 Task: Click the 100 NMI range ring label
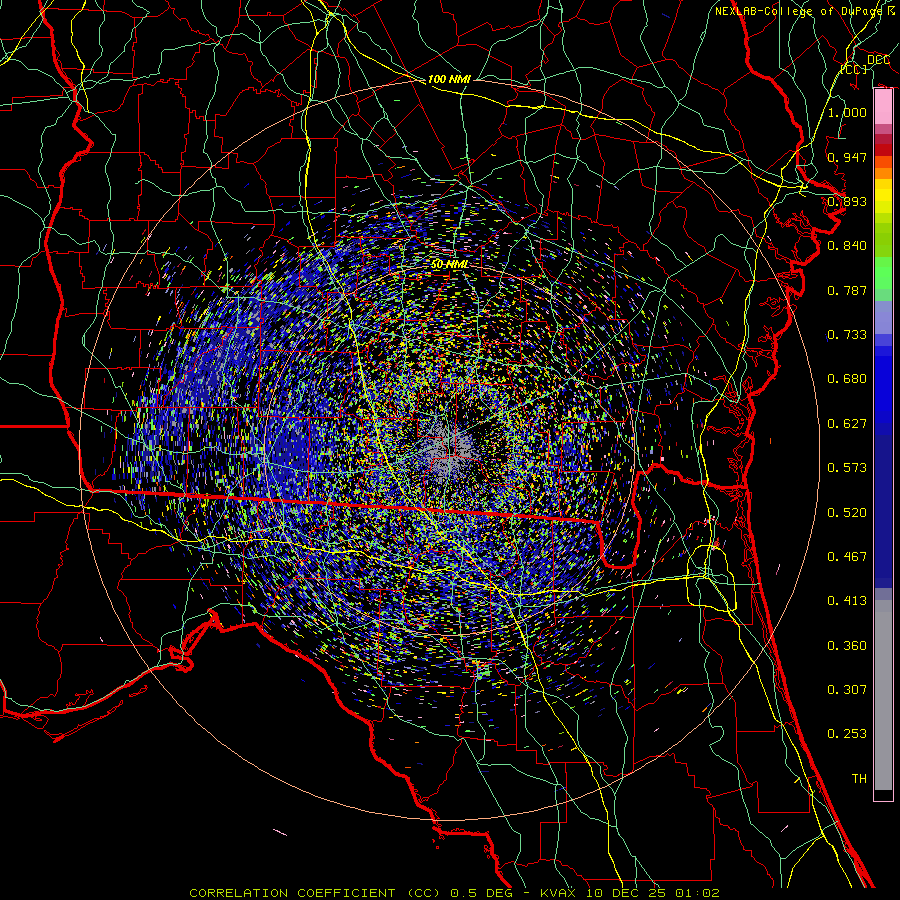(449, 79)
